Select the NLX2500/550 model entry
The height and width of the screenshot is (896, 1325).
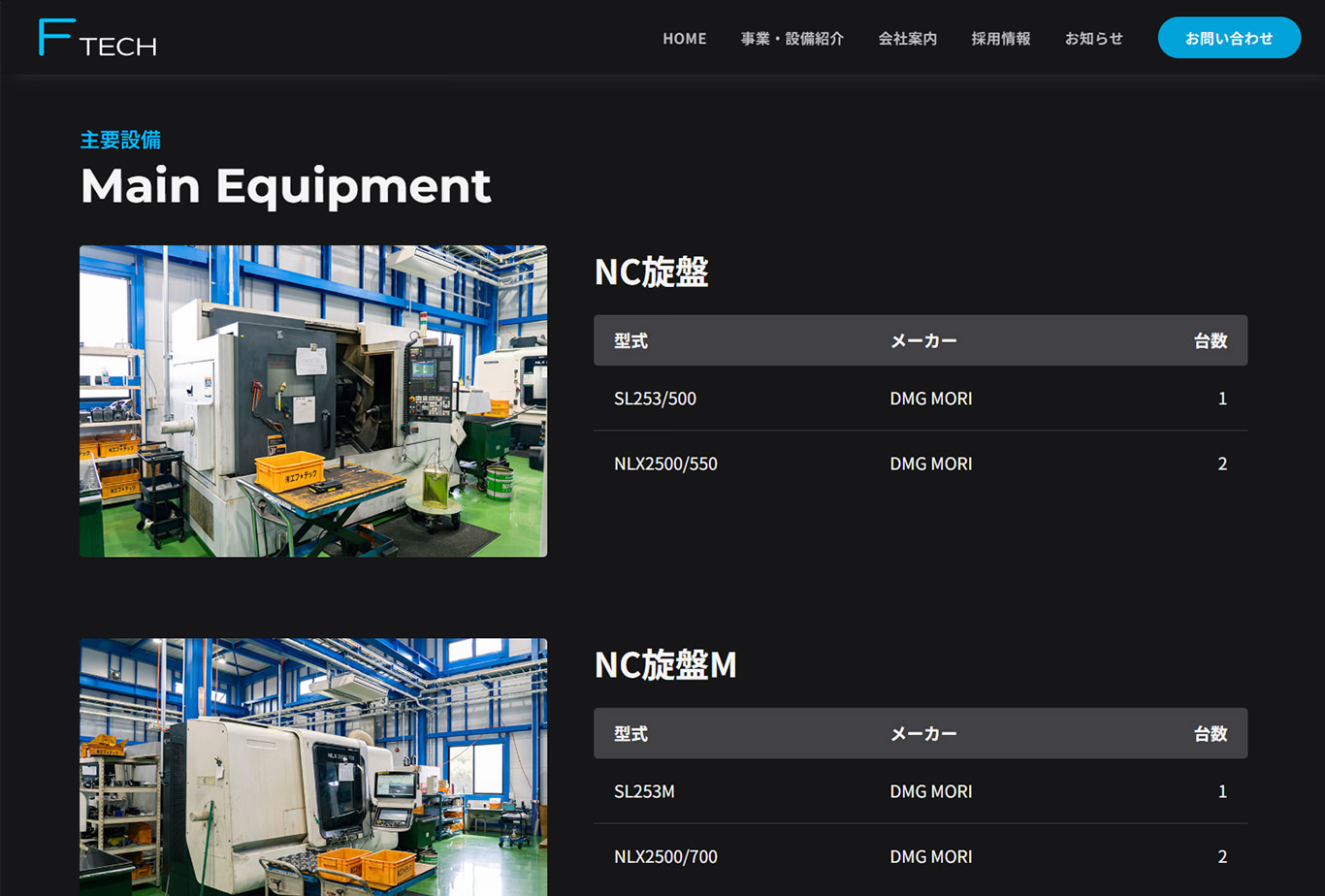665,464
